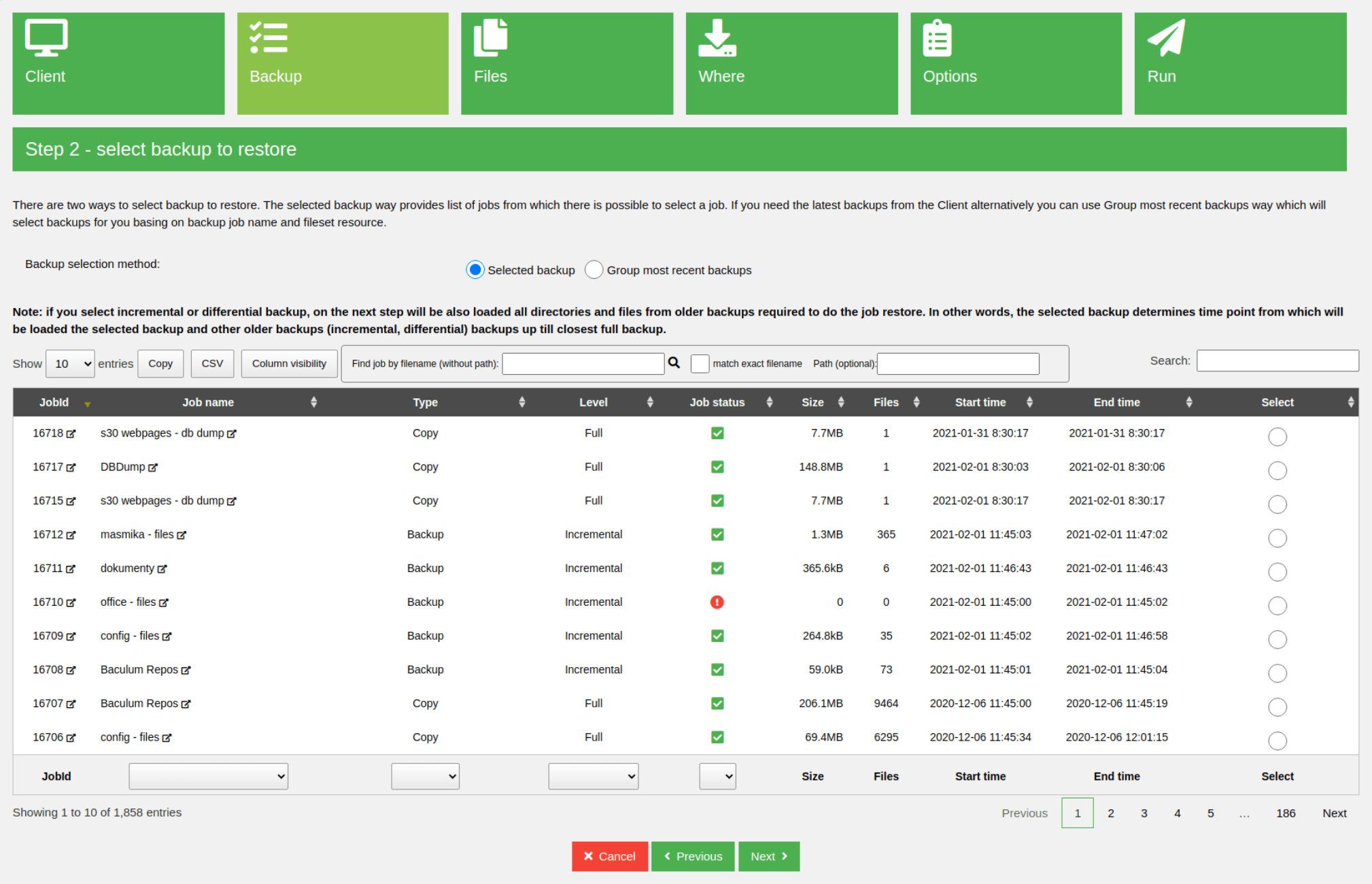This screenshot has height=884, width=1372.
Task: Open external link icon beside DBDump job name
Action: pos(153,468)
